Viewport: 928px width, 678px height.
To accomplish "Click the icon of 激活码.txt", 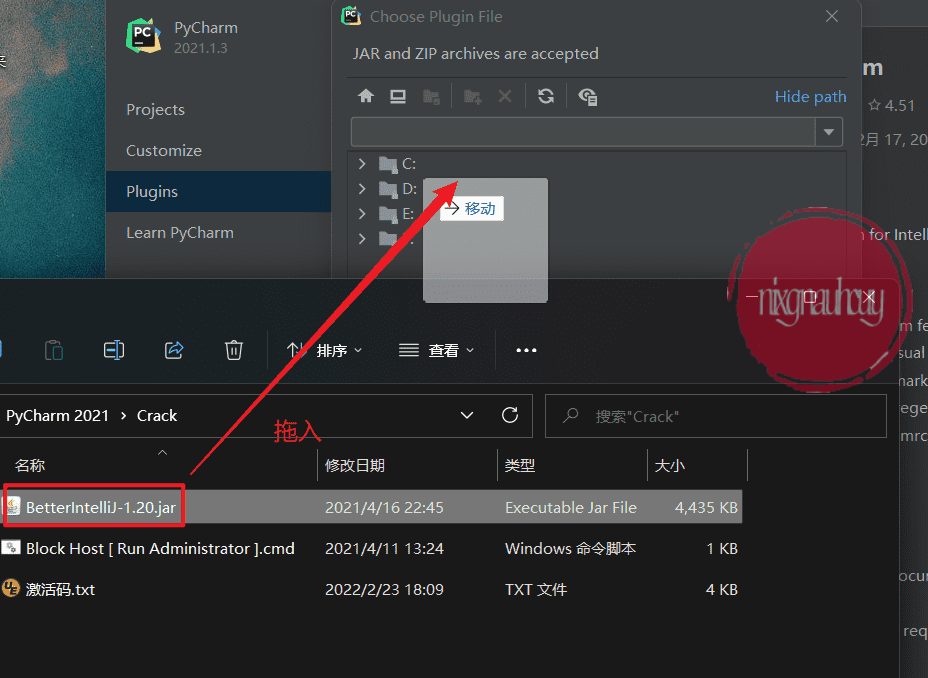I will tap(11, 589).
